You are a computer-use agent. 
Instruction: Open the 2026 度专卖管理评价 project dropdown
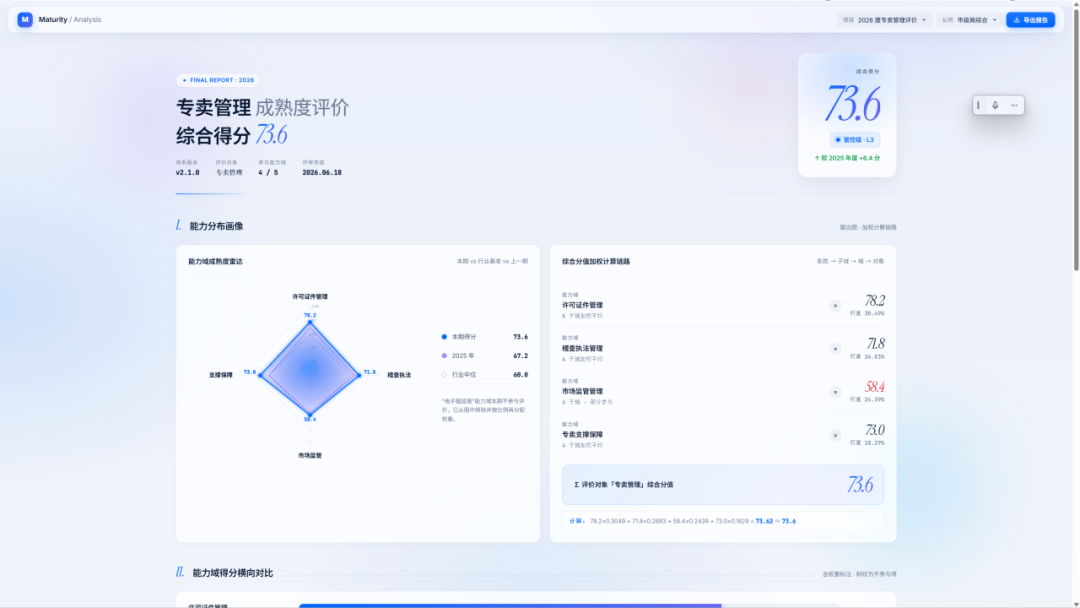[885, 20]
